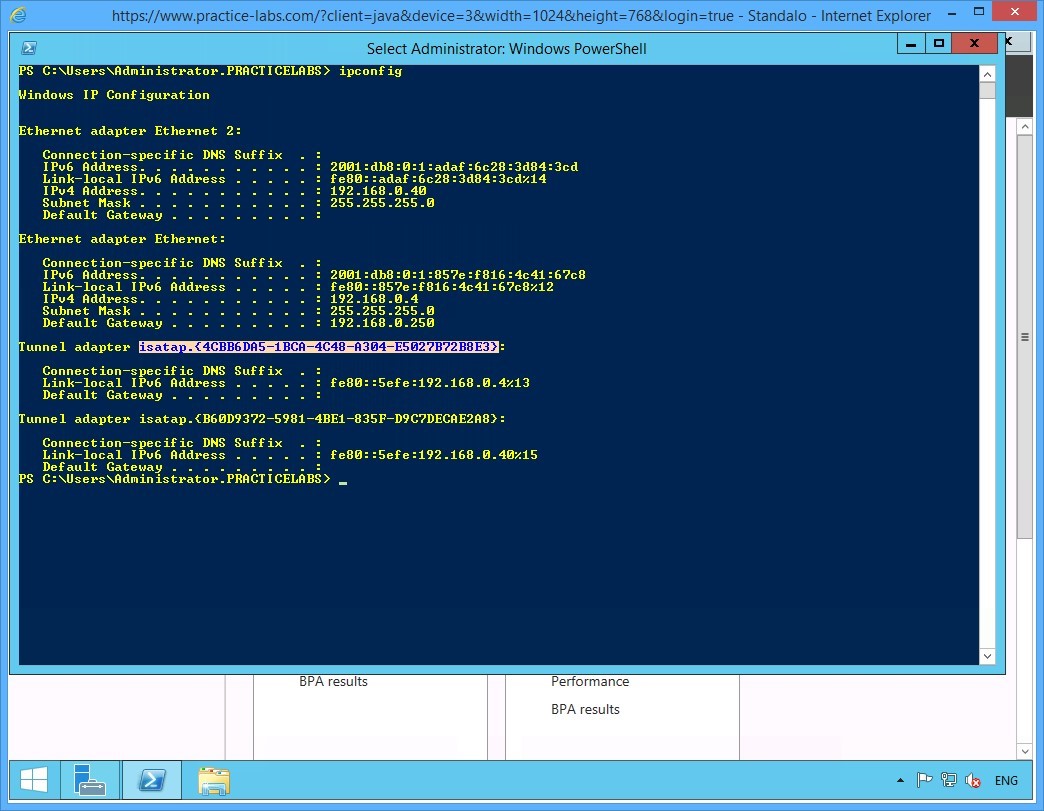Open BPA results under Performance
Screen dimensions: 1044x811
(585, 709)
